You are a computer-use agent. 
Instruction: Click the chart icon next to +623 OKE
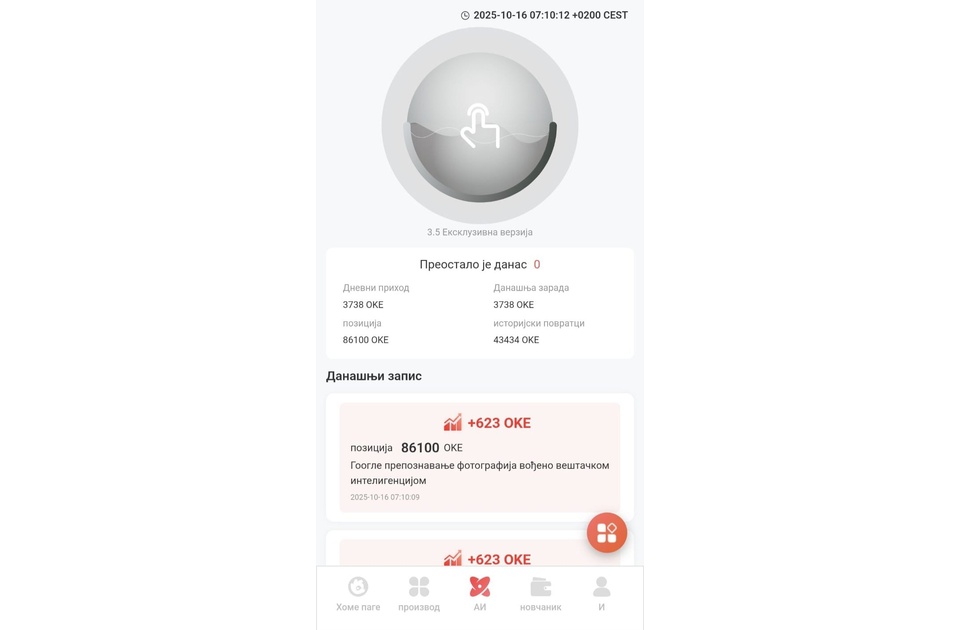point(453,423)
